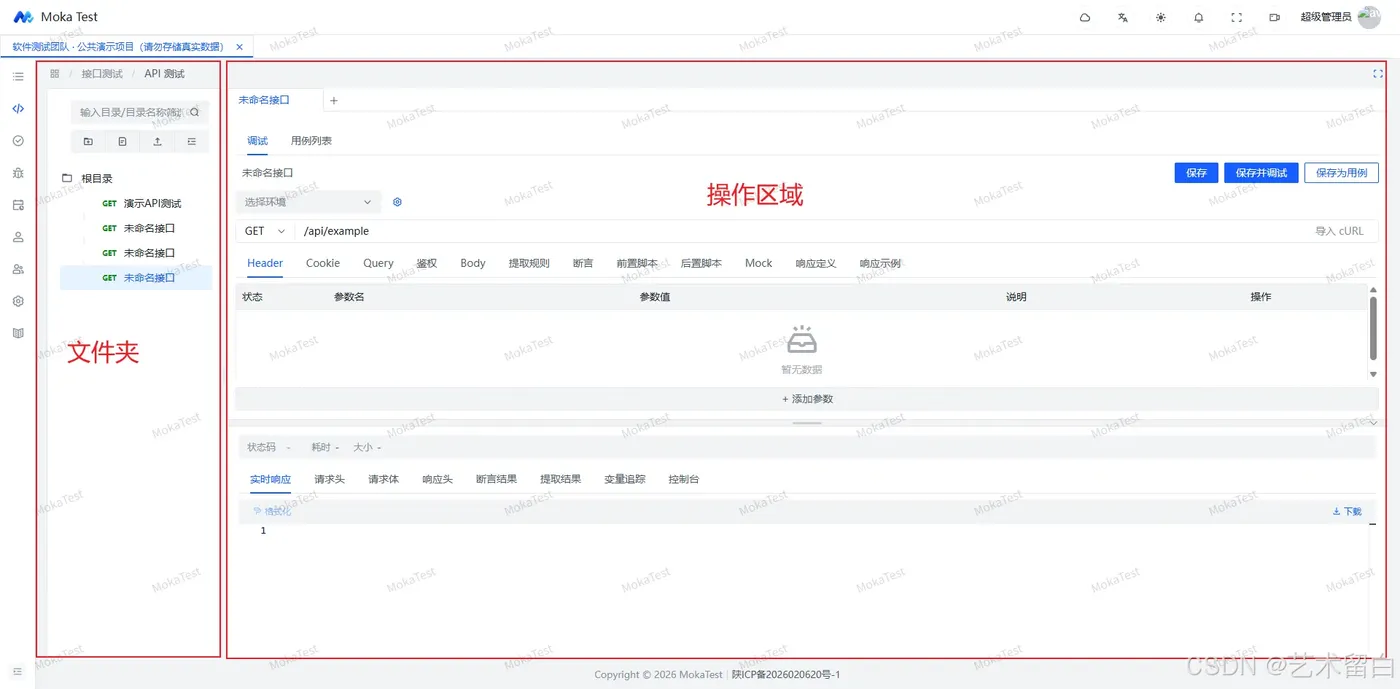
Task: Add a new interface tab with plus
Action: pyautogui.click(x=334, y=100)
